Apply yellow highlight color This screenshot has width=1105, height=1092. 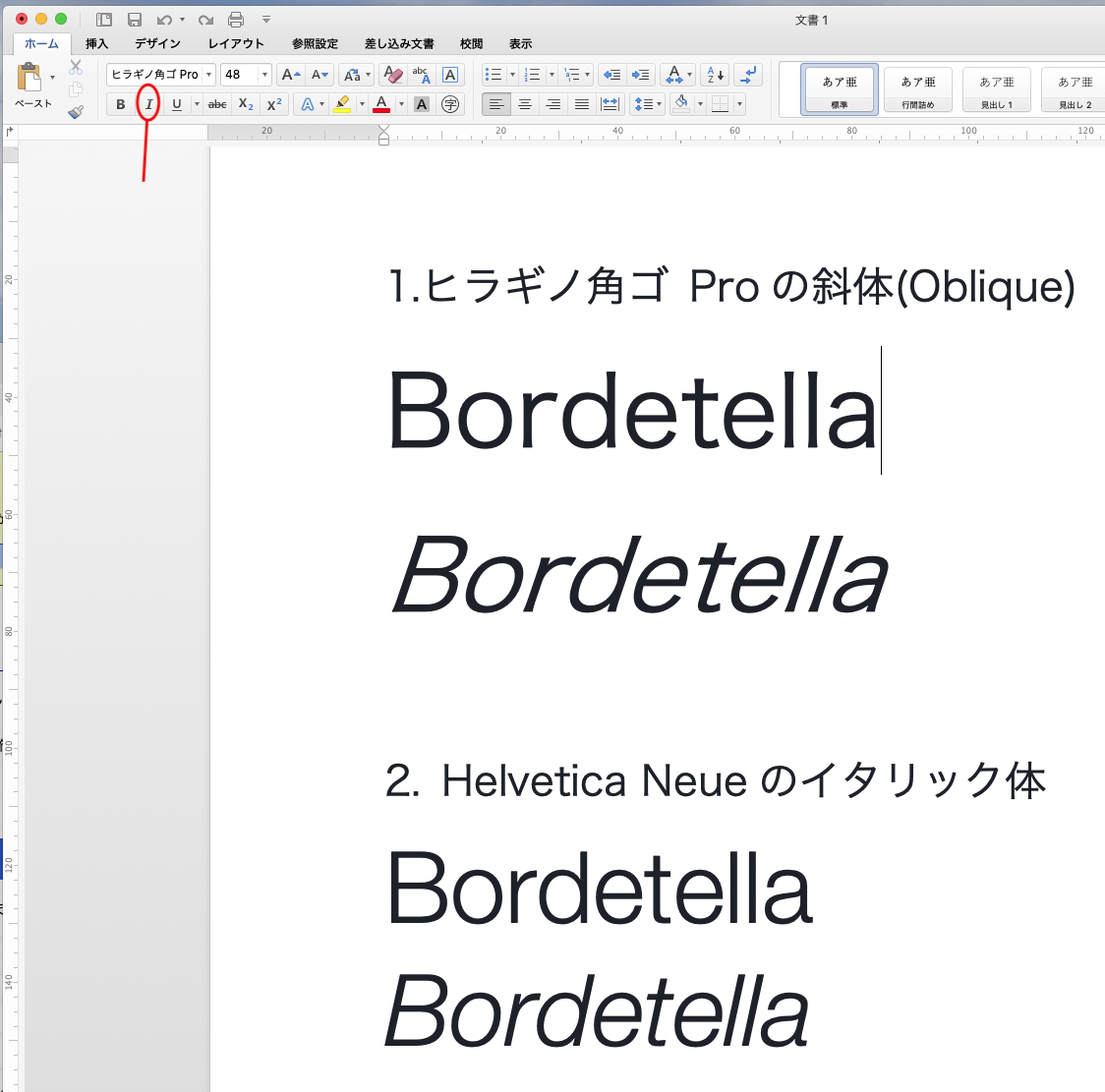(x=342, y=104)
